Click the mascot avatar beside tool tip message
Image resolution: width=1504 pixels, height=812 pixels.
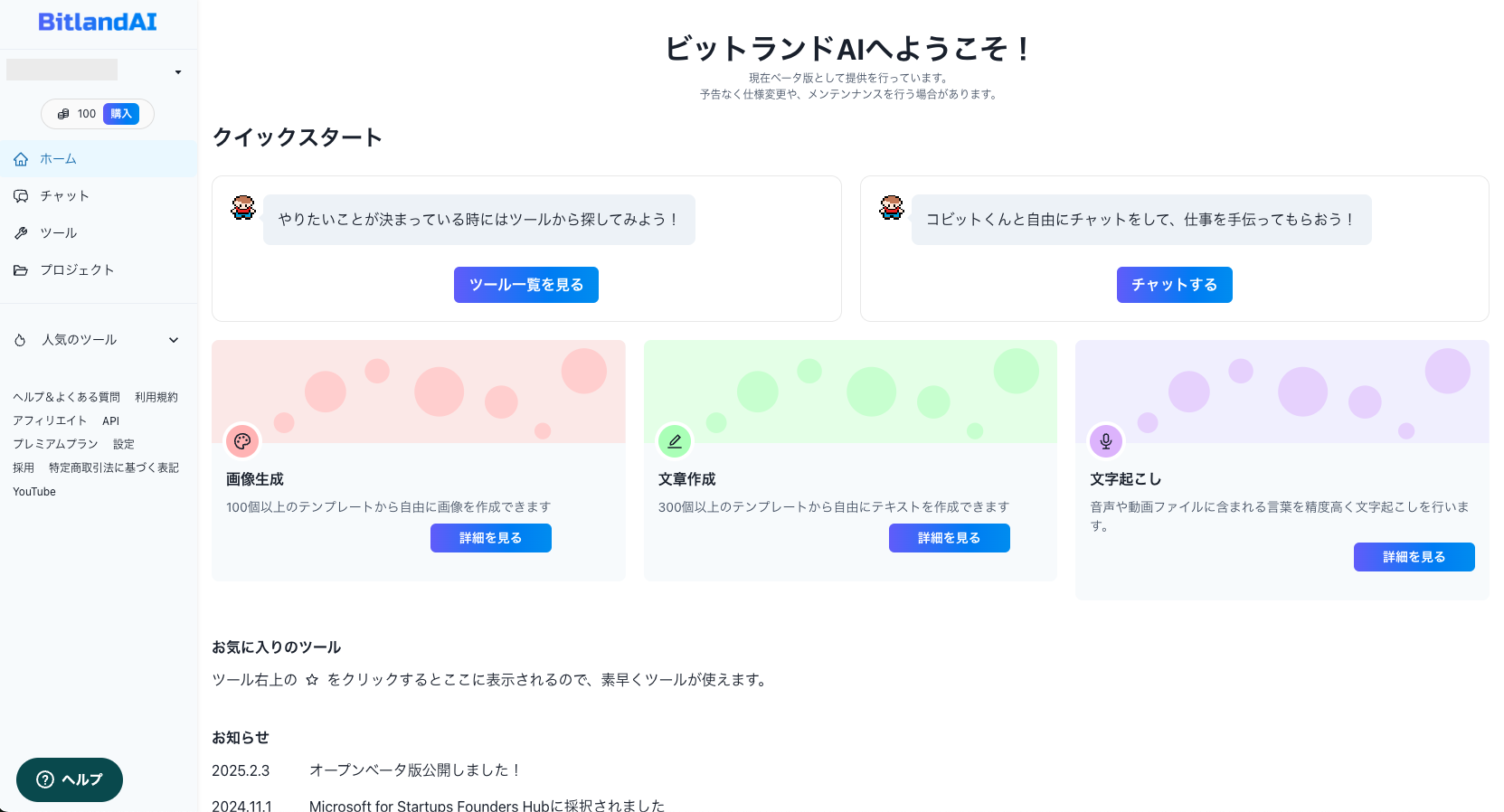click(243, 208)
